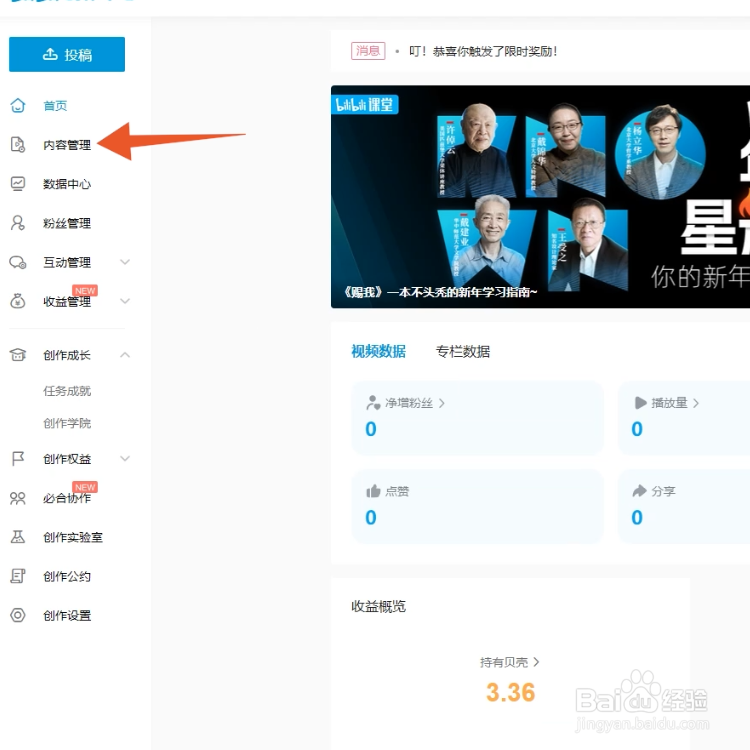Expand the 创作权益 chevron
The image size is (750, 750).
tap(125, 459)
